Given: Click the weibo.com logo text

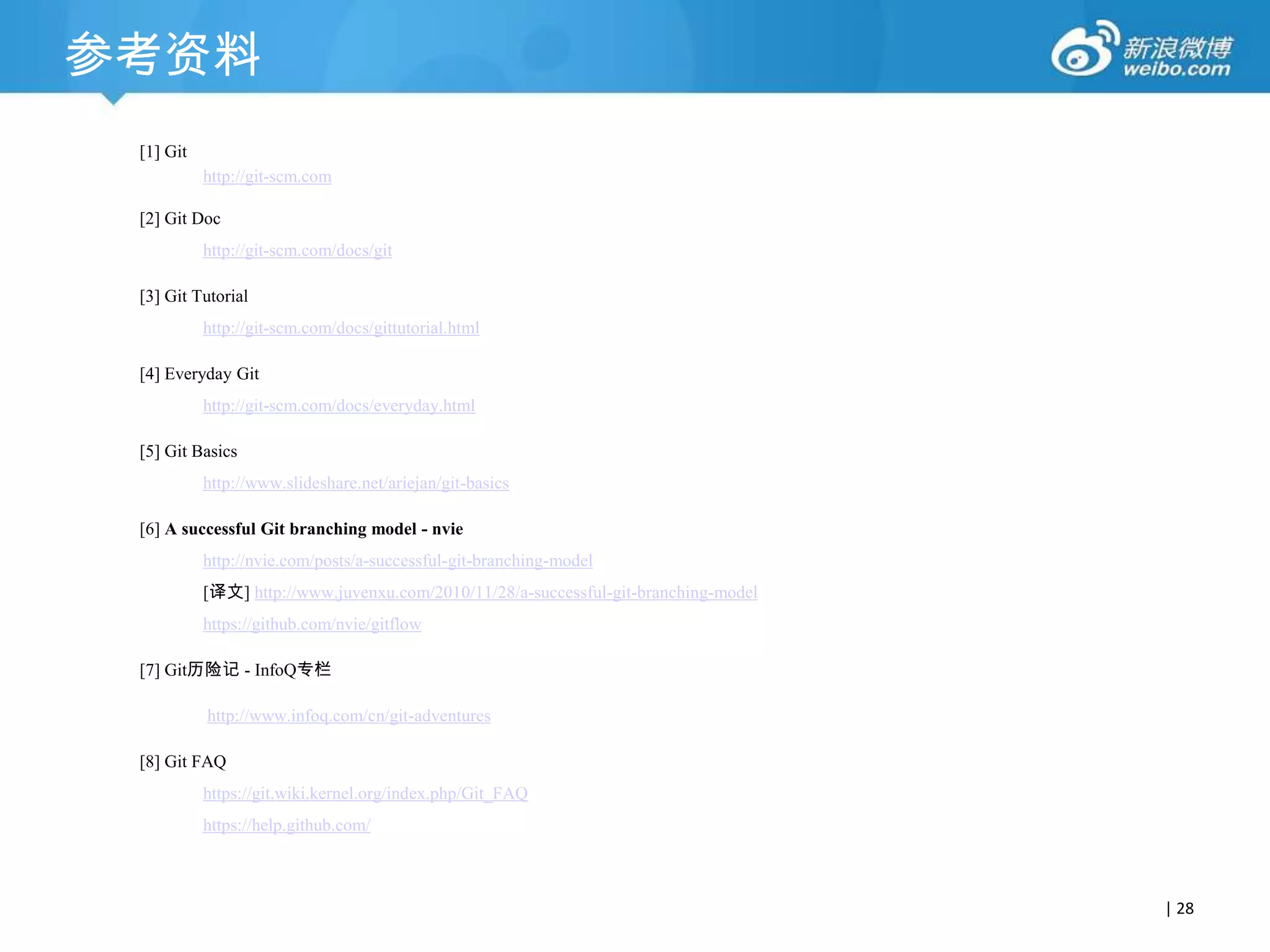Looking at the screenshot, I should [x=1177, y=68].
